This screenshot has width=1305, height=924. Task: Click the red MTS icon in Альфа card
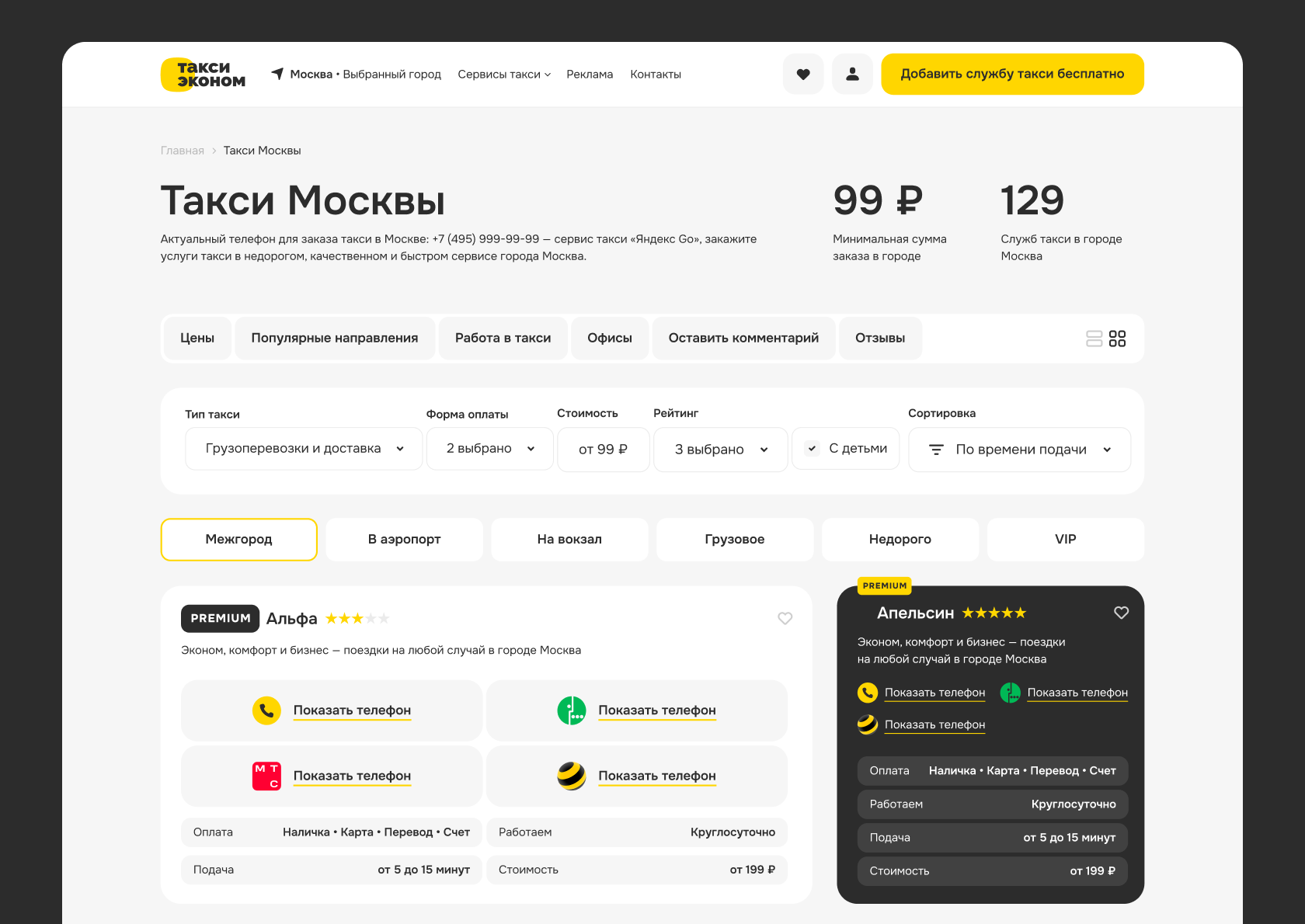pyautogui.click(x=266, y=776)
